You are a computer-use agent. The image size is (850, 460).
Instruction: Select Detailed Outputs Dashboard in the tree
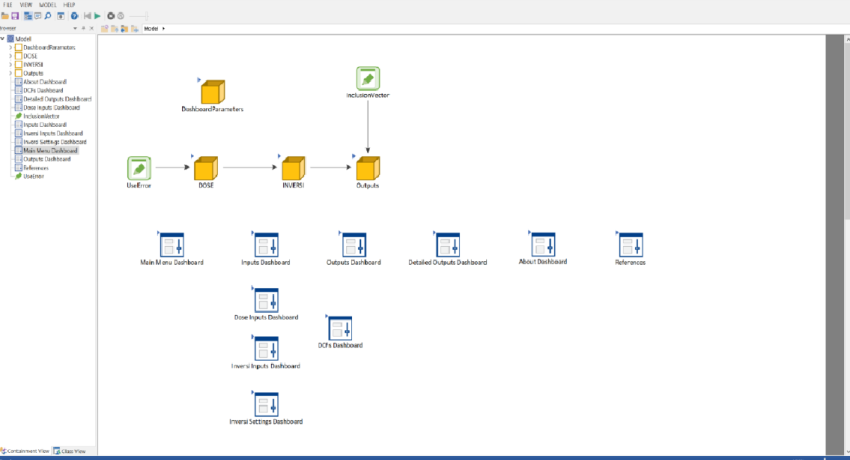(57, 99)
